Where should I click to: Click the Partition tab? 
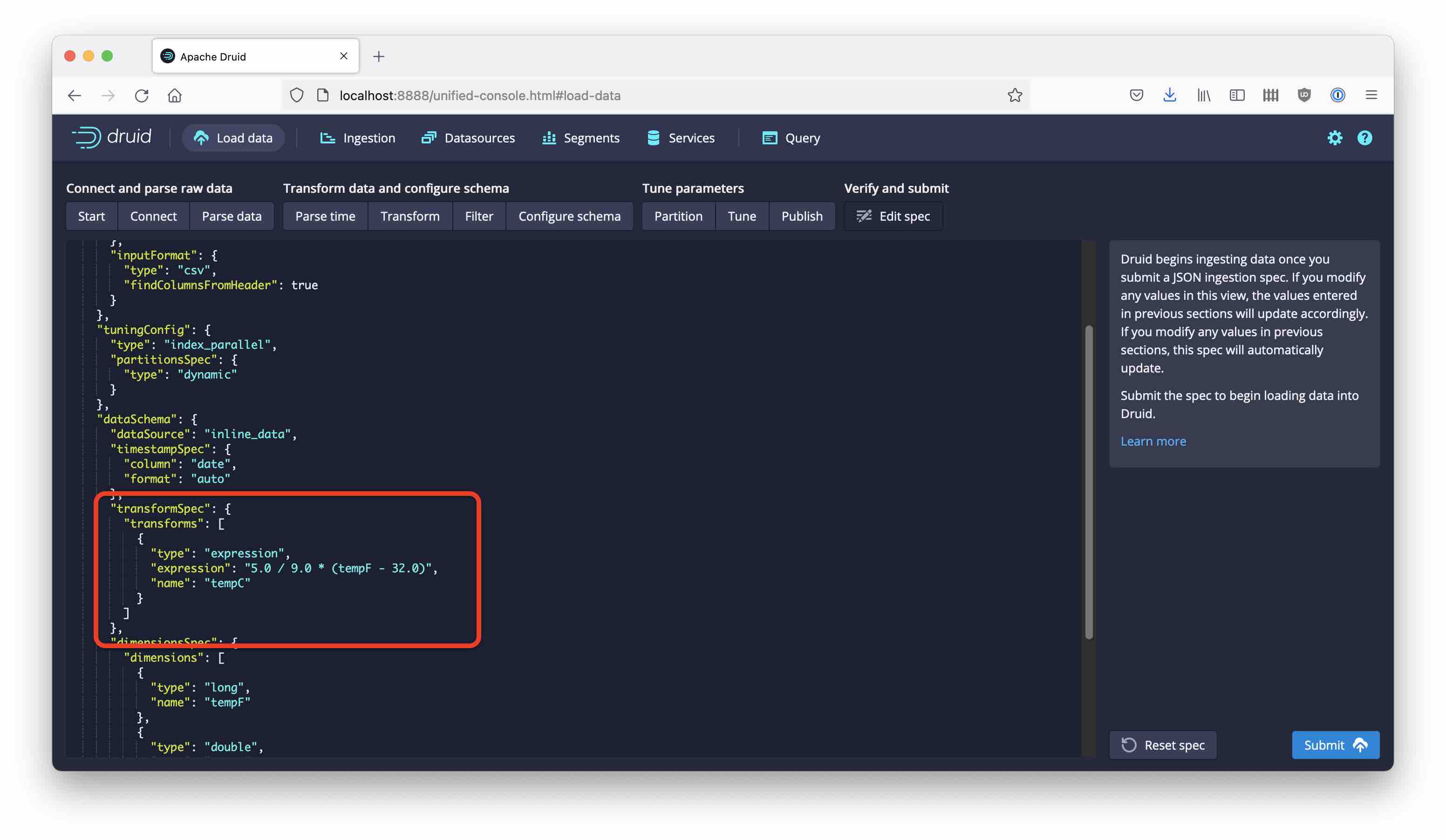point(678,216)
